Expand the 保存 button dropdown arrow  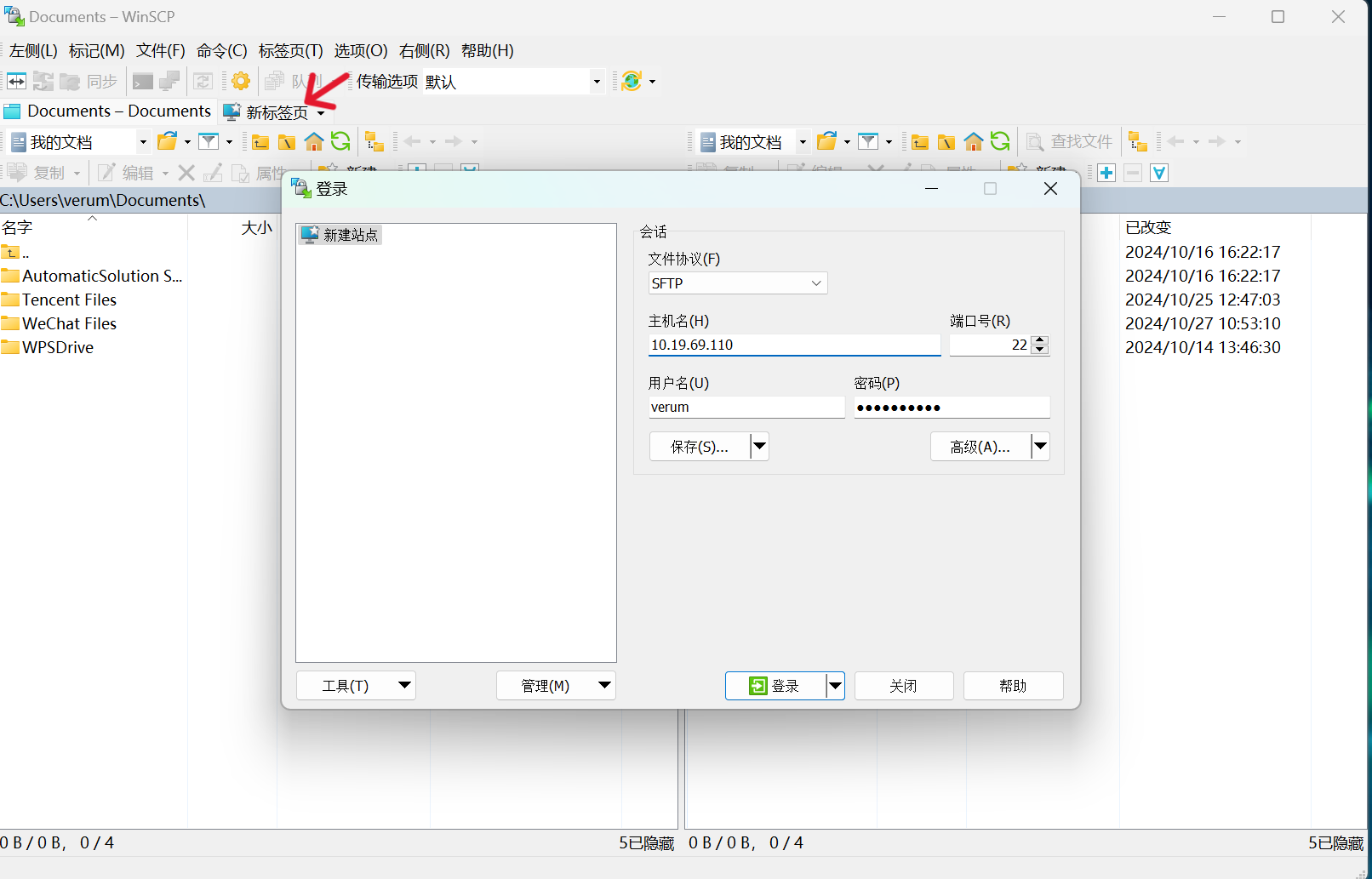[760, 446]
